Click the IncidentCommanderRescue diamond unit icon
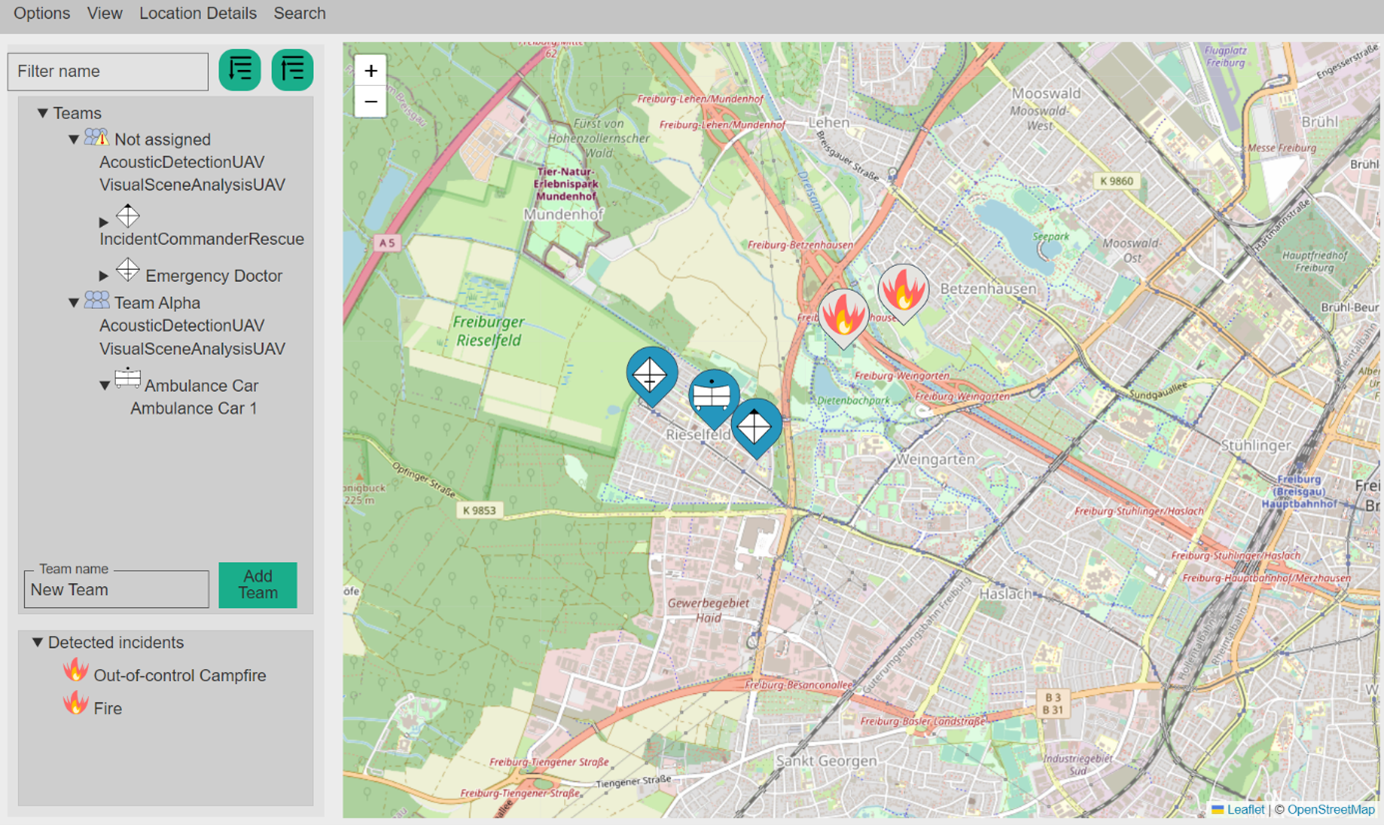 click(x=128, y=215)
